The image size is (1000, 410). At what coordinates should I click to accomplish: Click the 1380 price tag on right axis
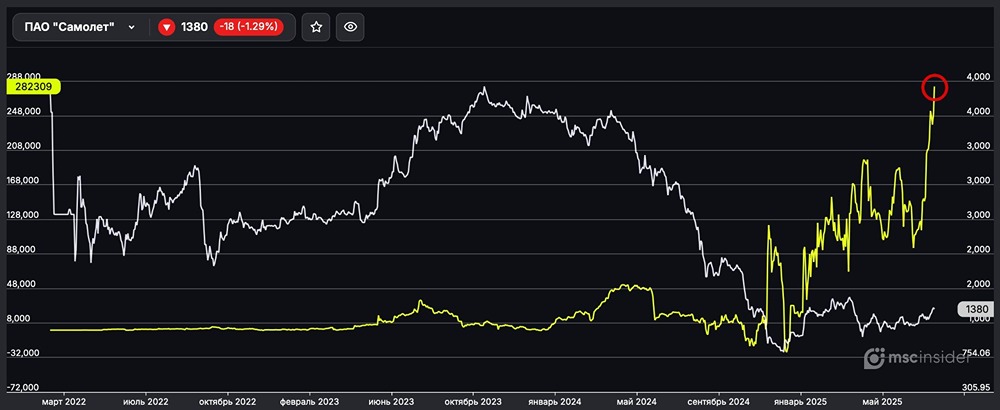(972, 310)
